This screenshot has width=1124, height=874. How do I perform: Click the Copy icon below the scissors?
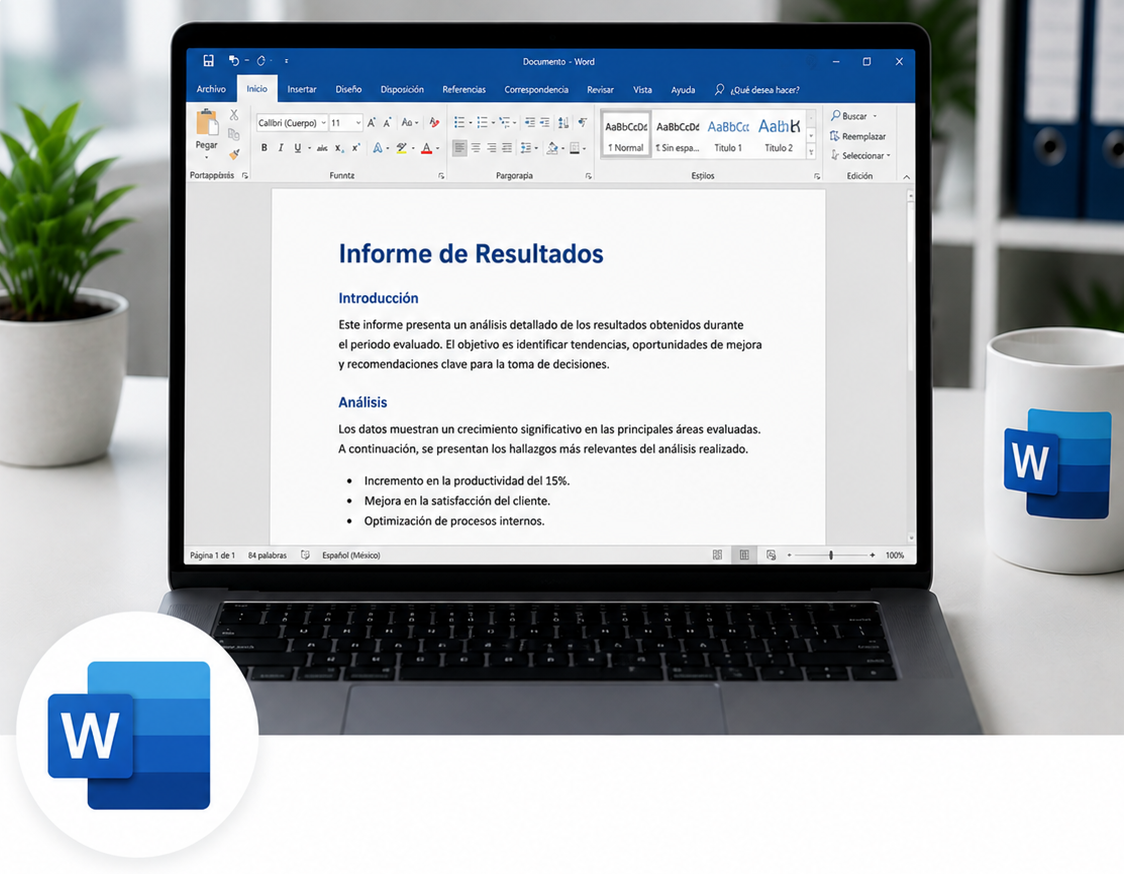click(234, 134)
